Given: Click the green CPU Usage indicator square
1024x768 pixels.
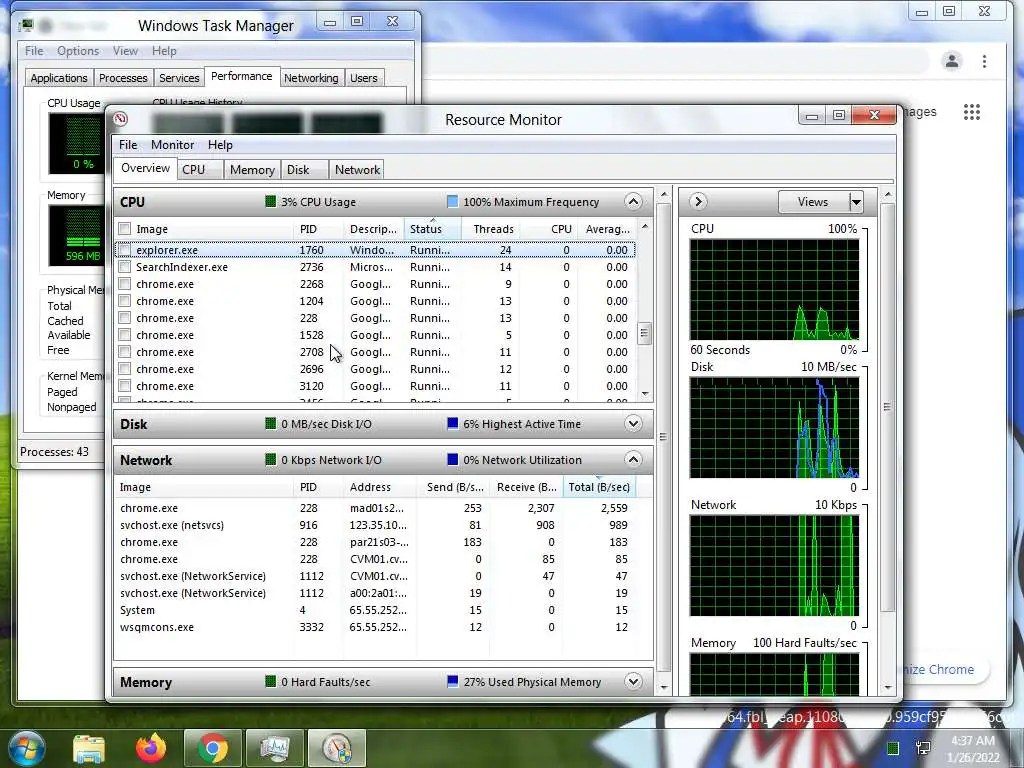Looking at the screenshot, I should pos(270,201).
